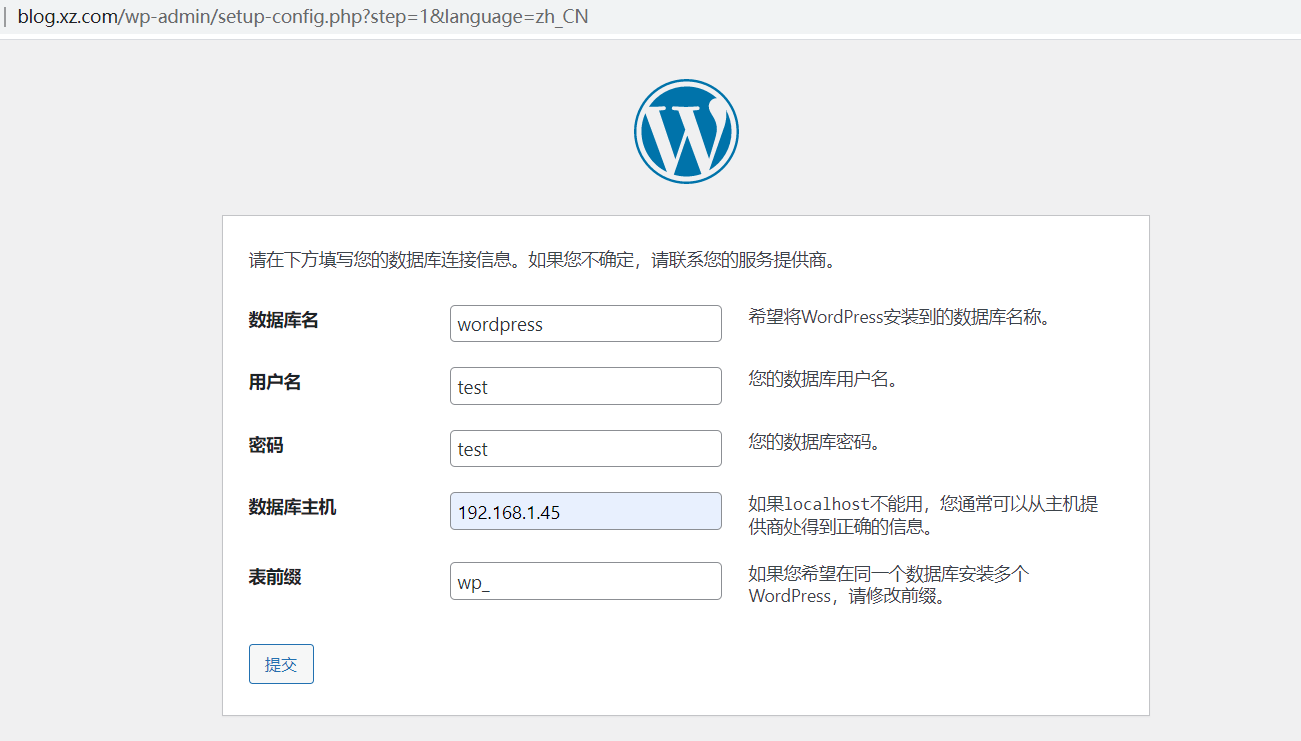Submit the form with the 提交 button
1301x741 pixels.
pos(281,664)
